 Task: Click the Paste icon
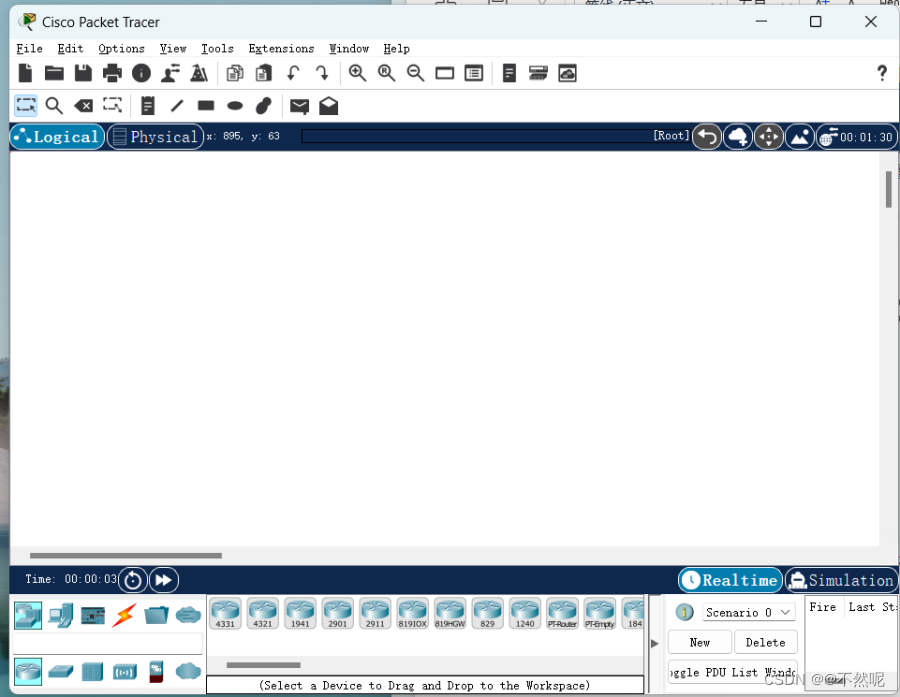pos(263,73)
